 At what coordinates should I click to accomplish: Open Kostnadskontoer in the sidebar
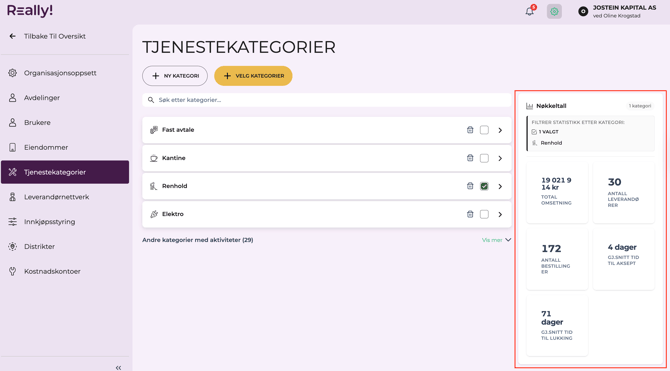coord(65,271)
